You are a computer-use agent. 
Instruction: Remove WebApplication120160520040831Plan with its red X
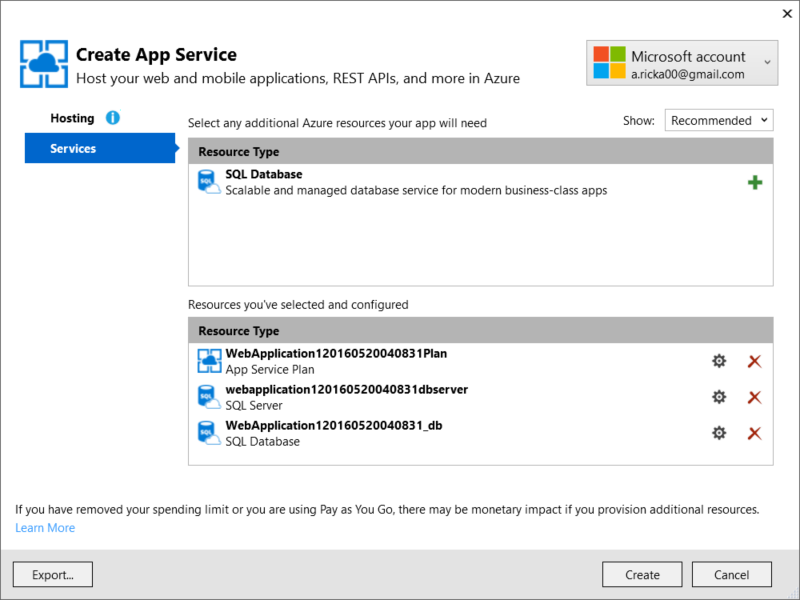pyautogui.click(x=755, y=361)
